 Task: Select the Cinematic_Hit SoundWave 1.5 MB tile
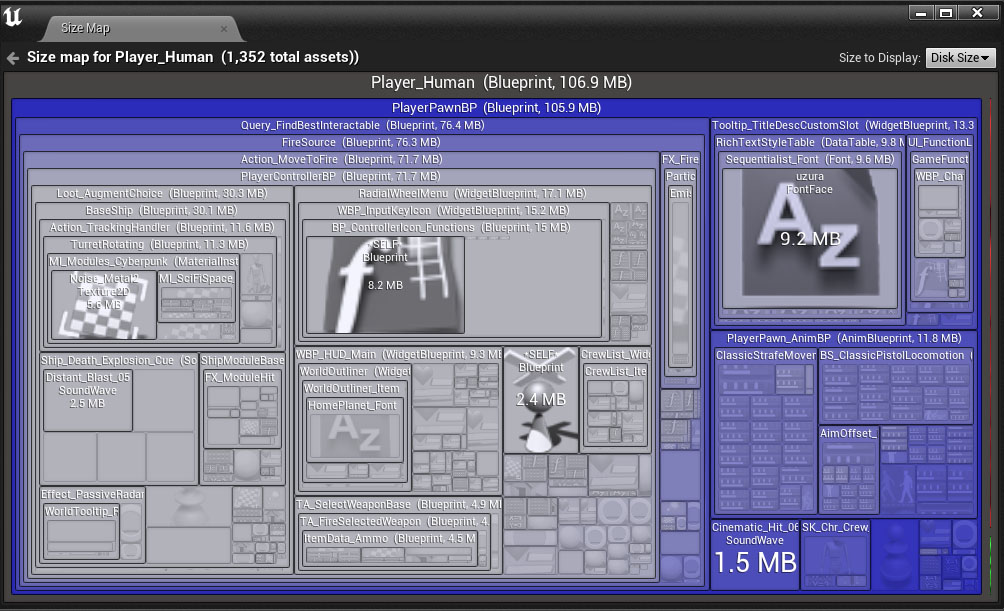click(755, 555)
